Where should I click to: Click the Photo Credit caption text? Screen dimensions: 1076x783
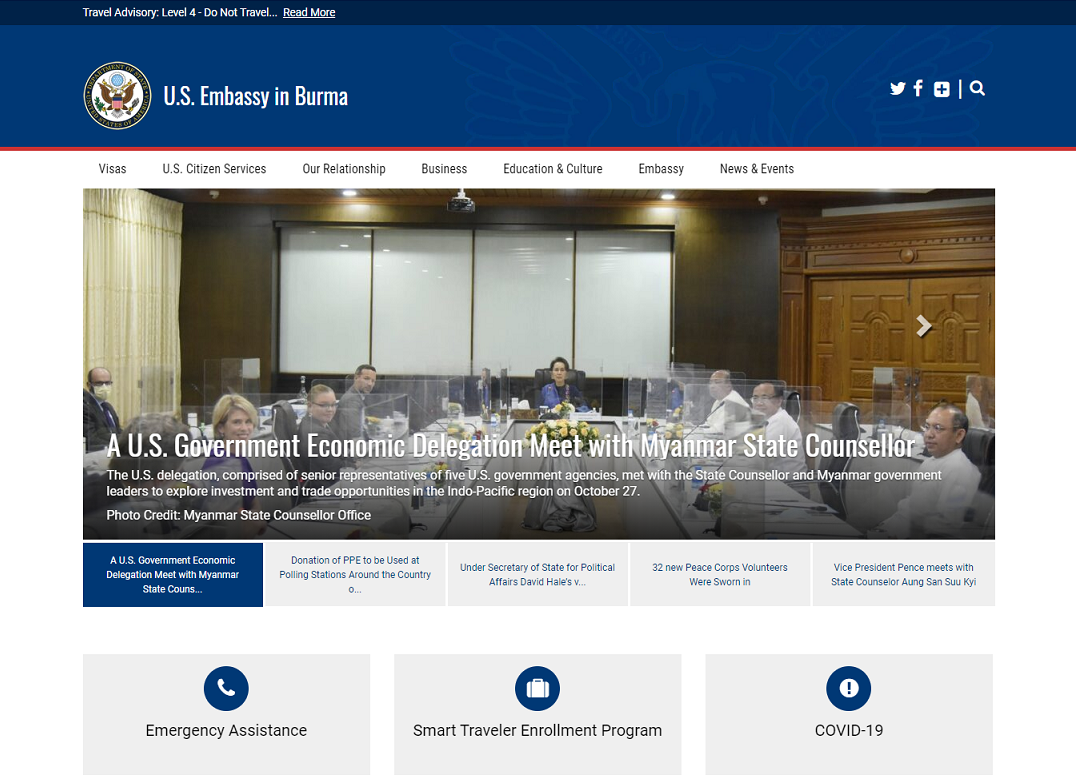[238, 515]
